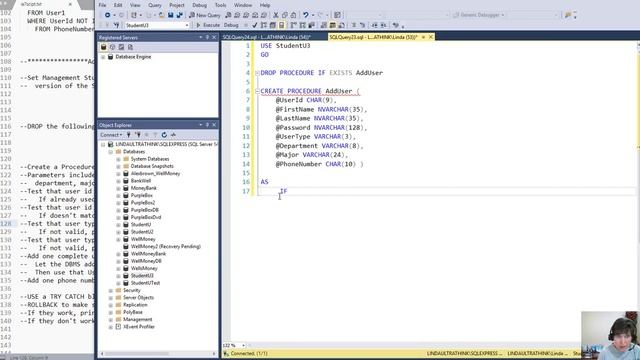The image size is (640, 360).
Task: Expand the System Databases node
Action: [118, 159]
